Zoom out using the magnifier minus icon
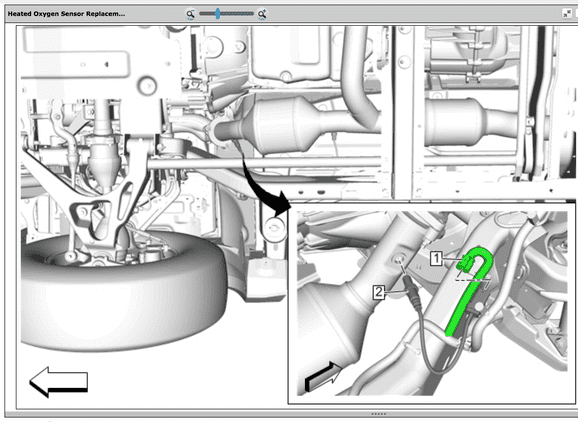This screenshot has height=422, width=578. coord(190,14)
